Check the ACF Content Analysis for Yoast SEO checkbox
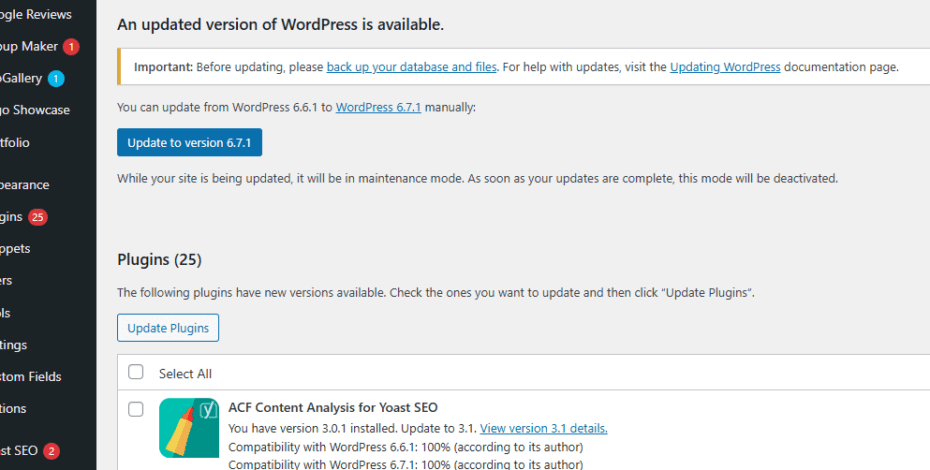The width and height of the screenshot is (930, 470). coord(136,409)
